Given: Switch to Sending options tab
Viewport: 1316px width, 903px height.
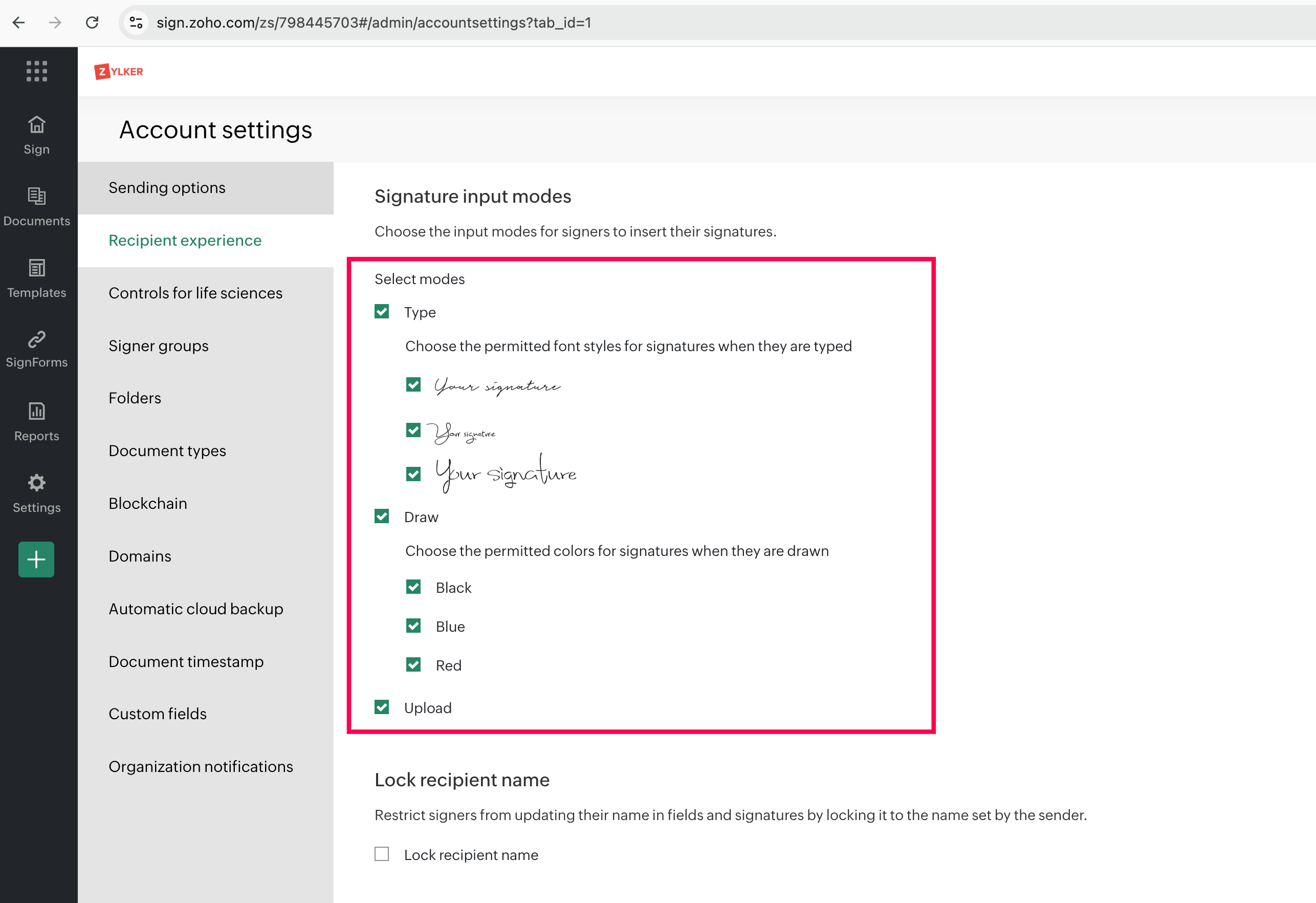Looking at the screenshot, I should 167,187.
